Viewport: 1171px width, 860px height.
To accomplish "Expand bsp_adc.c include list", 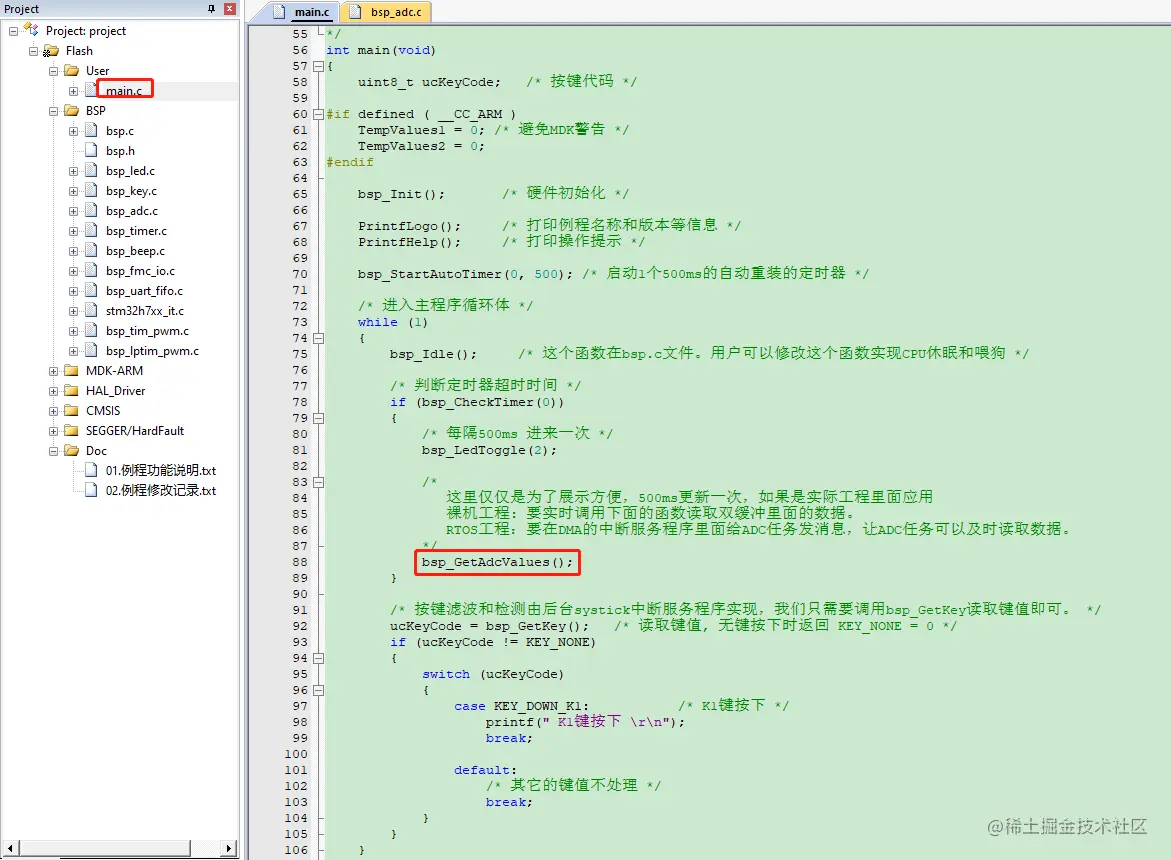I will pyautogui.click(x=73, y=211).
